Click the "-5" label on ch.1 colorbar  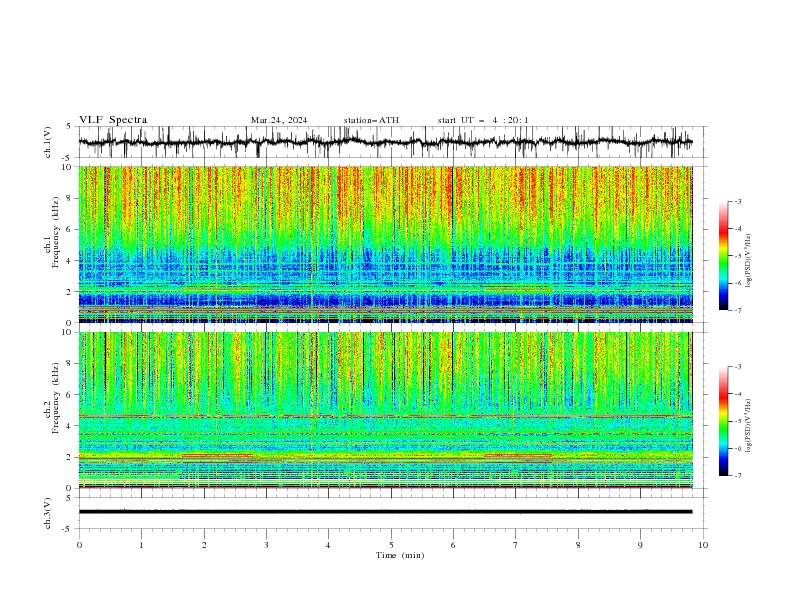(737, 256)
